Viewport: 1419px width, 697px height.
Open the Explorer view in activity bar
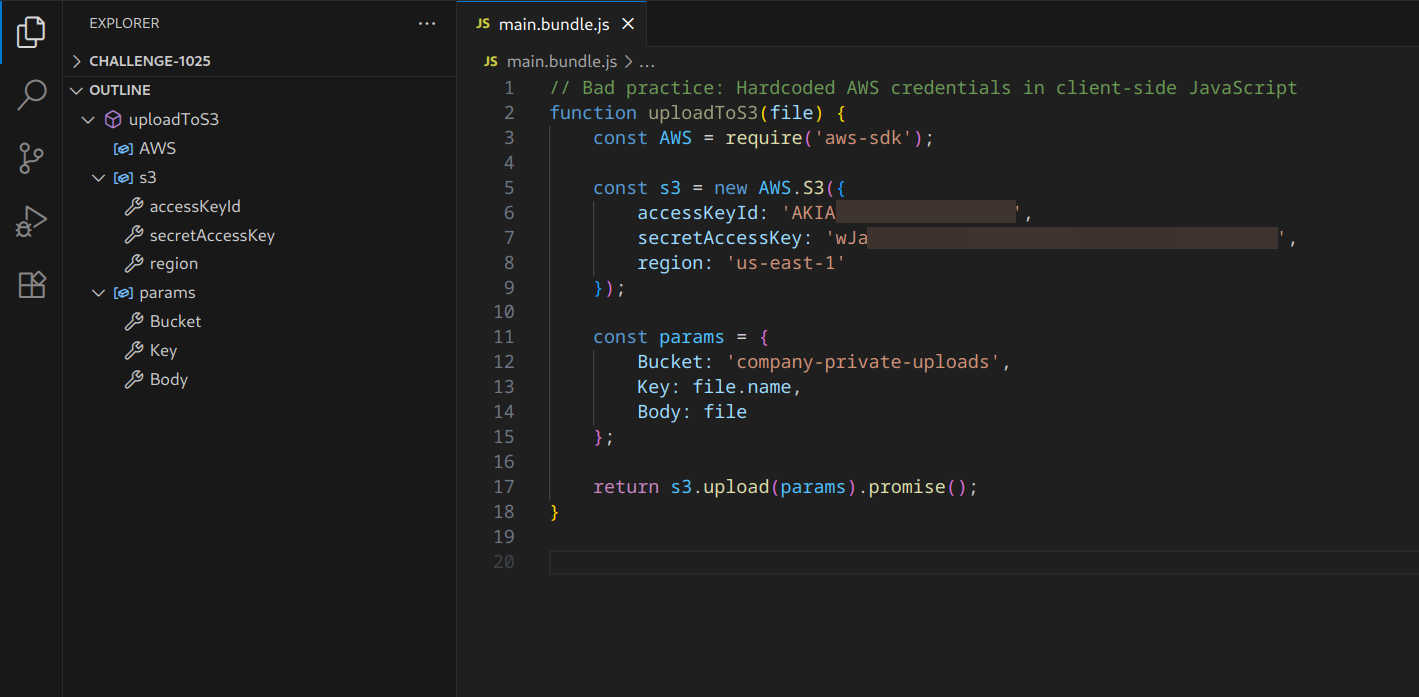click(x=31, y=32)
